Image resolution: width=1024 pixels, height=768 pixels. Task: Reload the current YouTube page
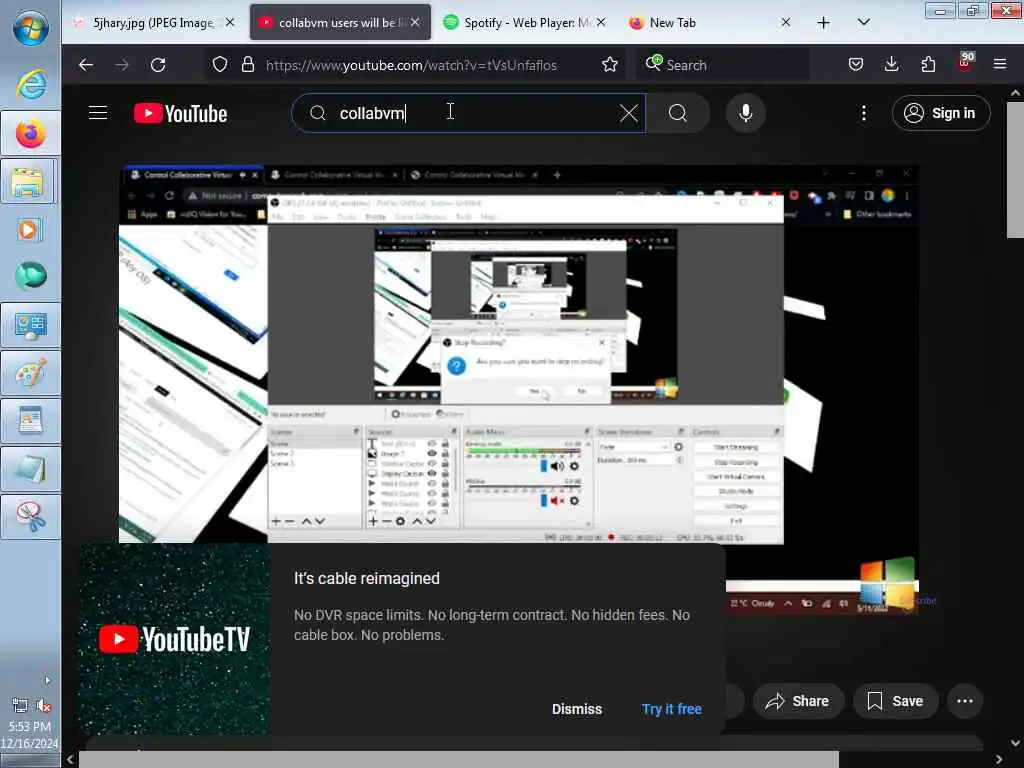(x=158, y=65)
